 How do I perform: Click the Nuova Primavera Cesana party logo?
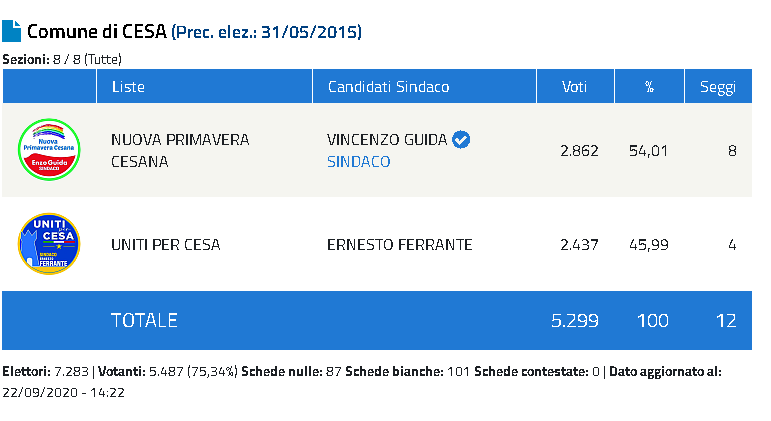point(49,150)
